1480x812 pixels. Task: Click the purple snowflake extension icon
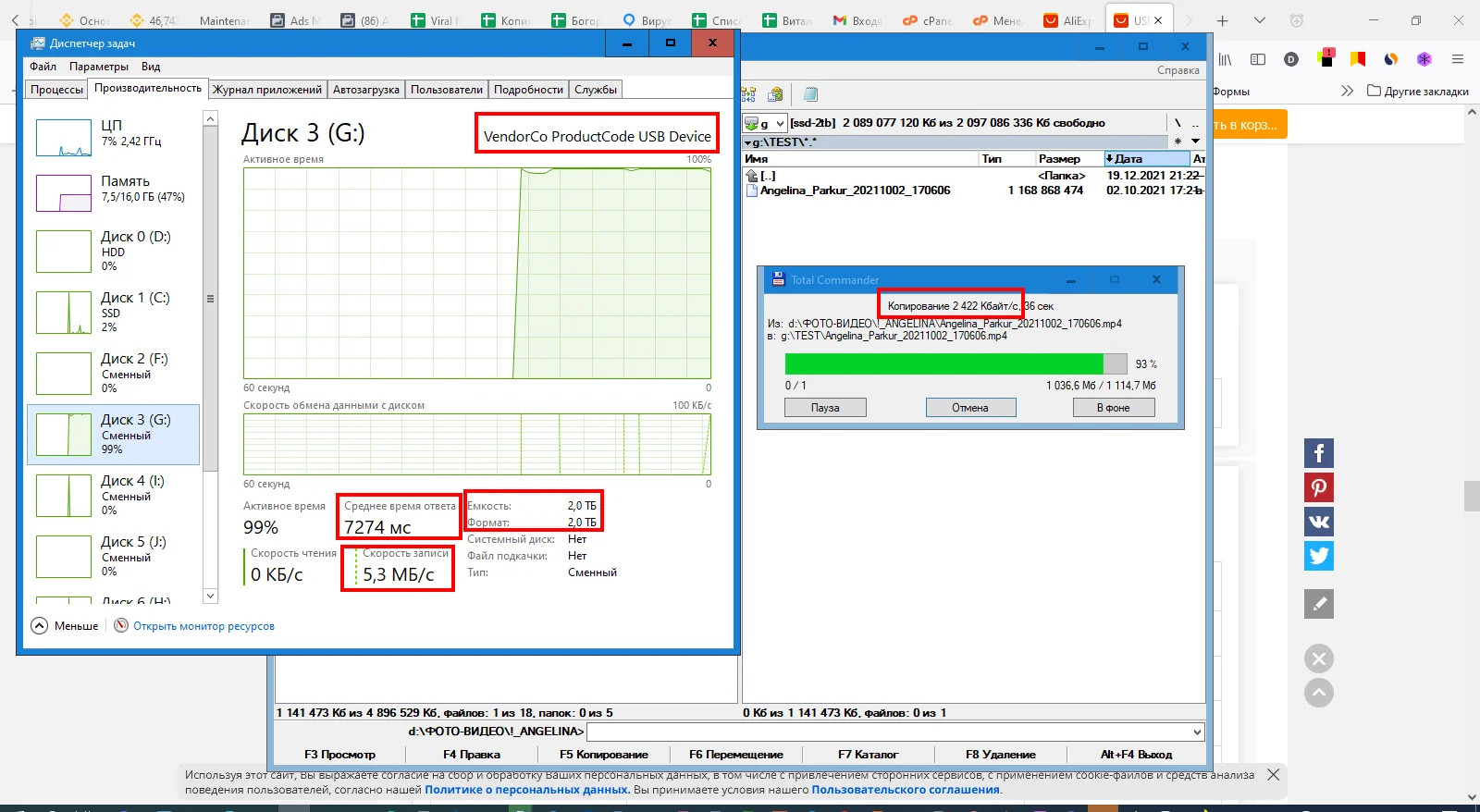tap(1424, 59)
